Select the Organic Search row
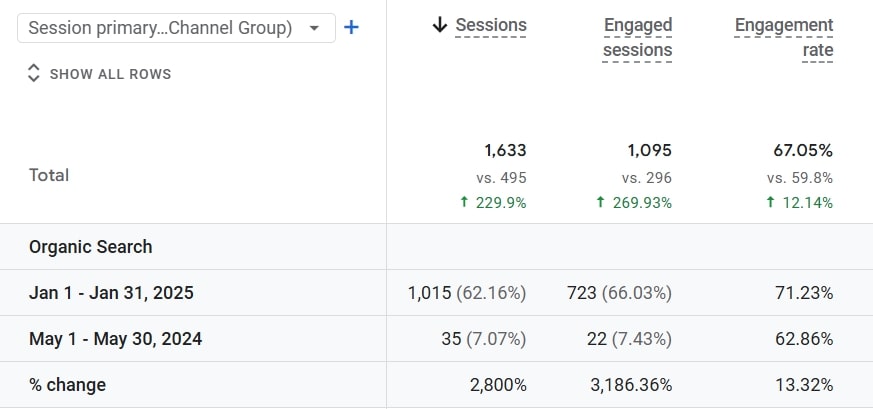Viewport: 873px width, 409px height. click(x=91, y=247)
